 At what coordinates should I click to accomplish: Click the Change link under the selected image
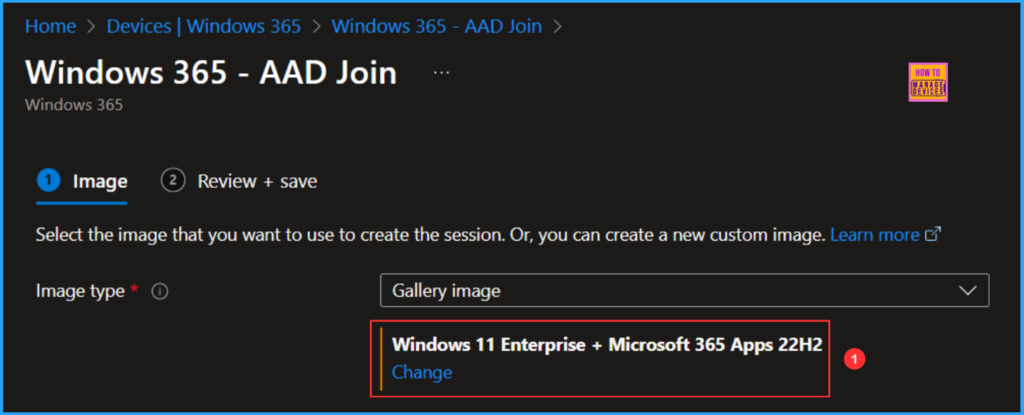click(422, 372)
